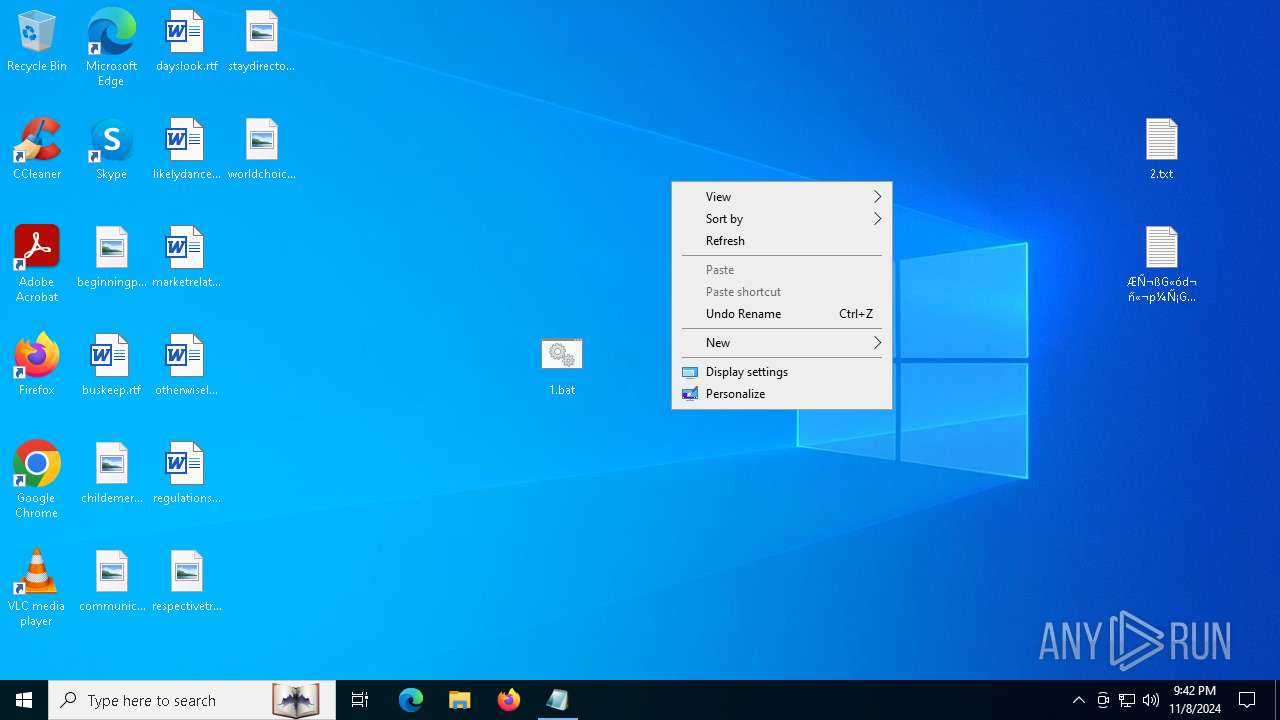
Task: Open the Start menu
Action: click(24, 700)
